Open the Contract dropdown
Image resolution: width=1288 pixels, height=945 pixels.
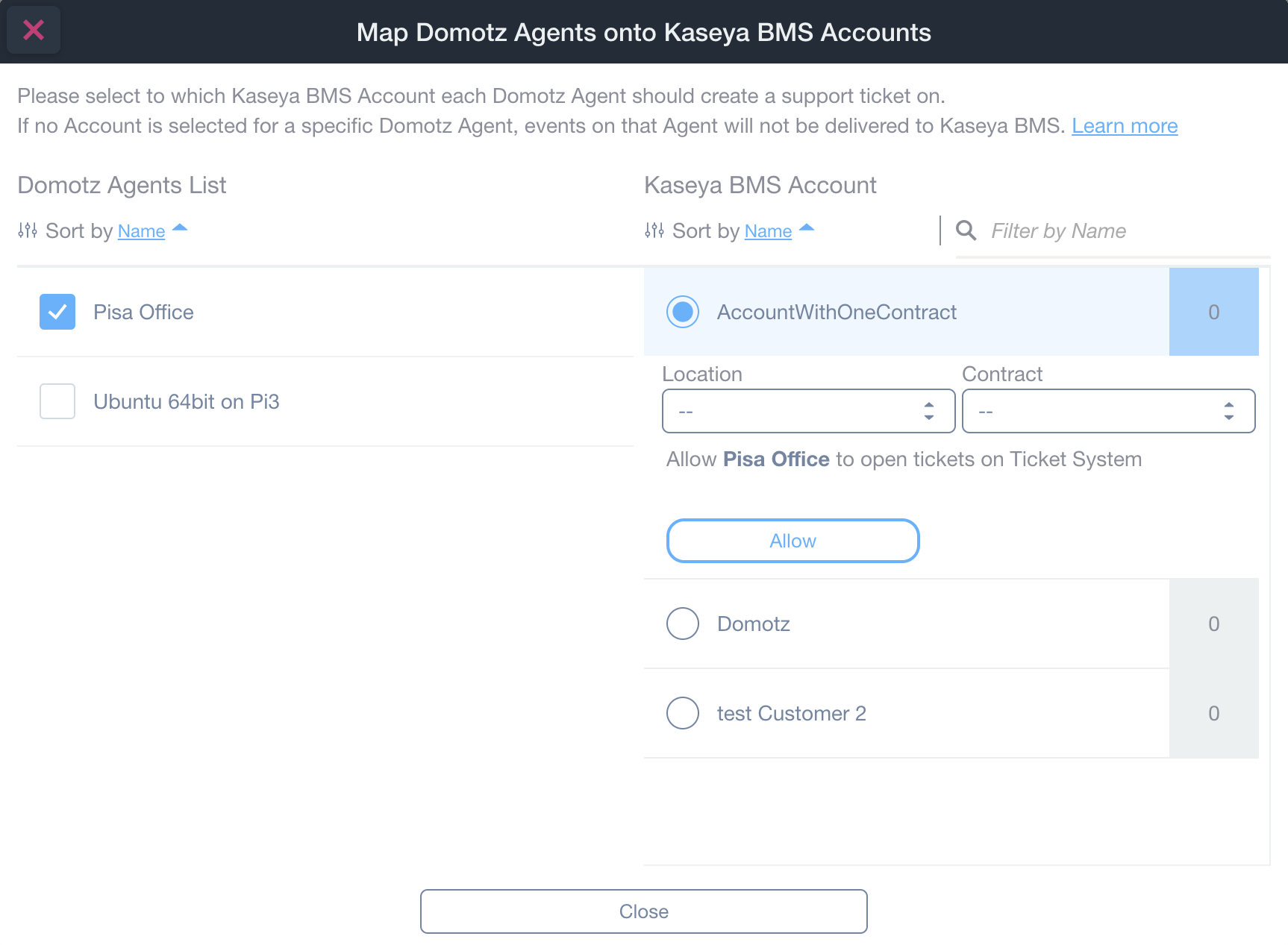pyautogui.click(x=1109, y=411)
